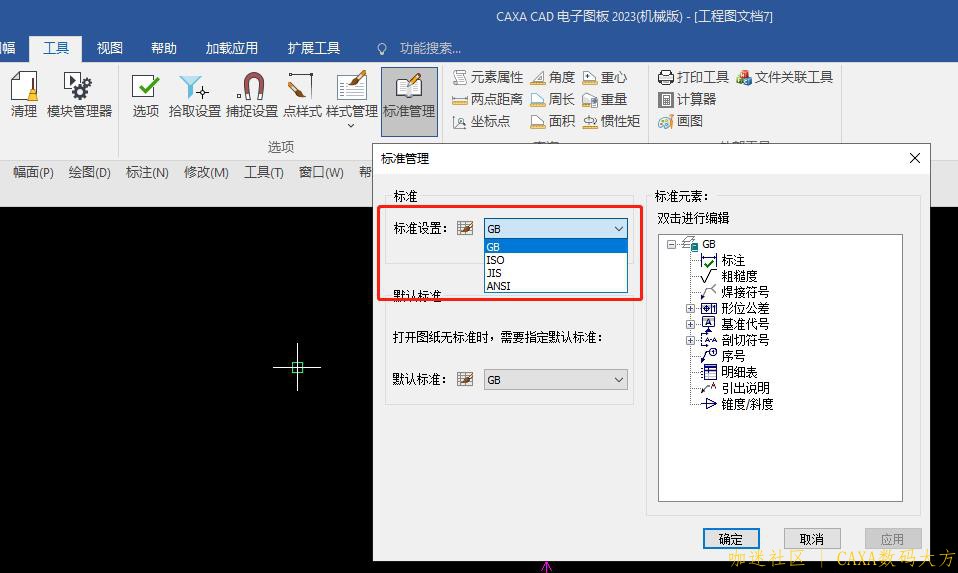Image resolution: width=958 pixels, height=573 pixels.
Task: Close the 标准设置 dropdown via its arrow
Action: [x=618, y=228]
